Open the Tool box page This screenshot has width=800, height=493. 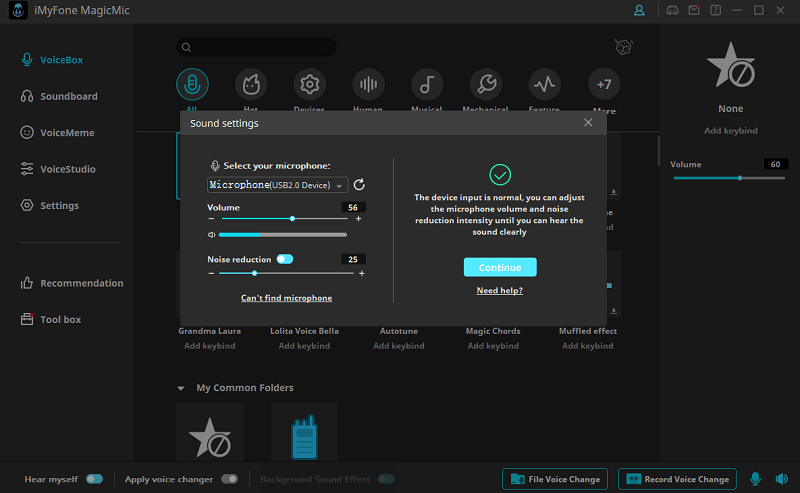tap(51, 319)
